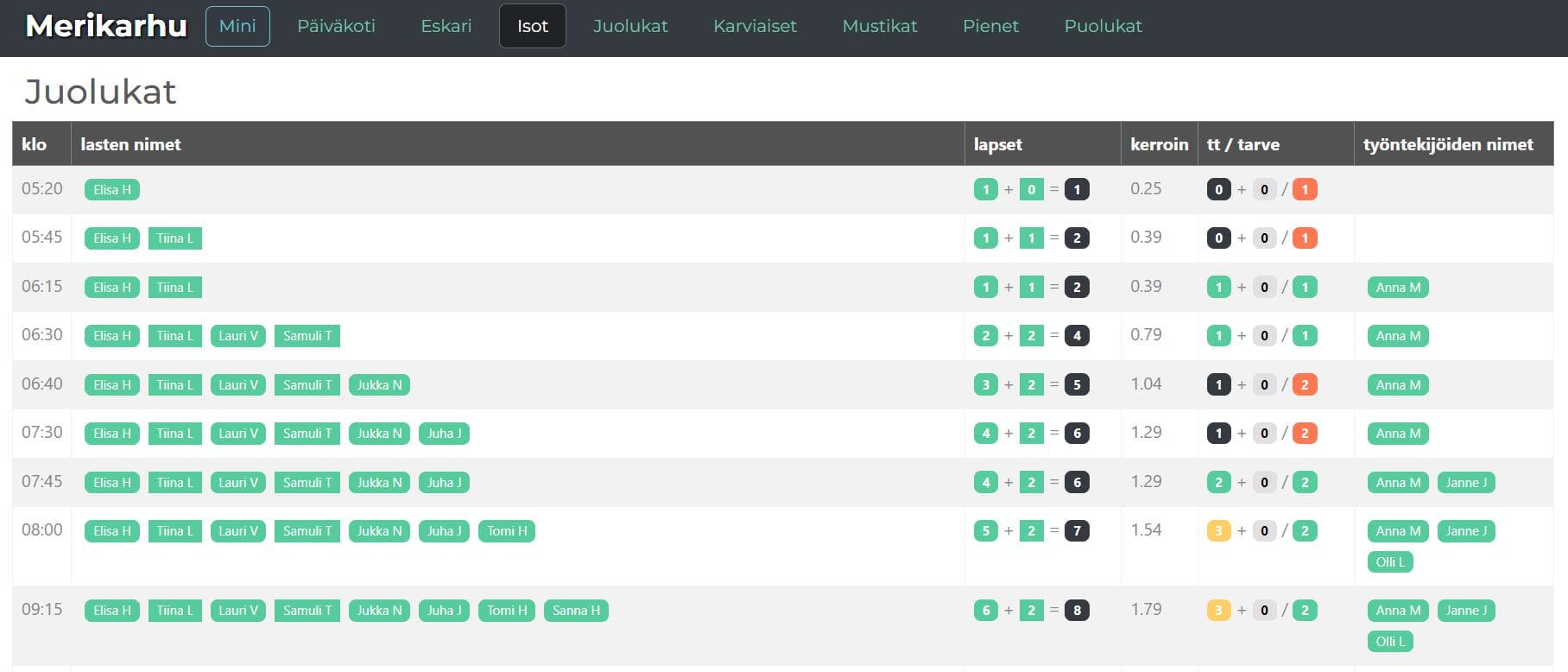The image size is (1568, 672).
Task: Switch to the Mustikat tab
Action: tap(879, 27)
